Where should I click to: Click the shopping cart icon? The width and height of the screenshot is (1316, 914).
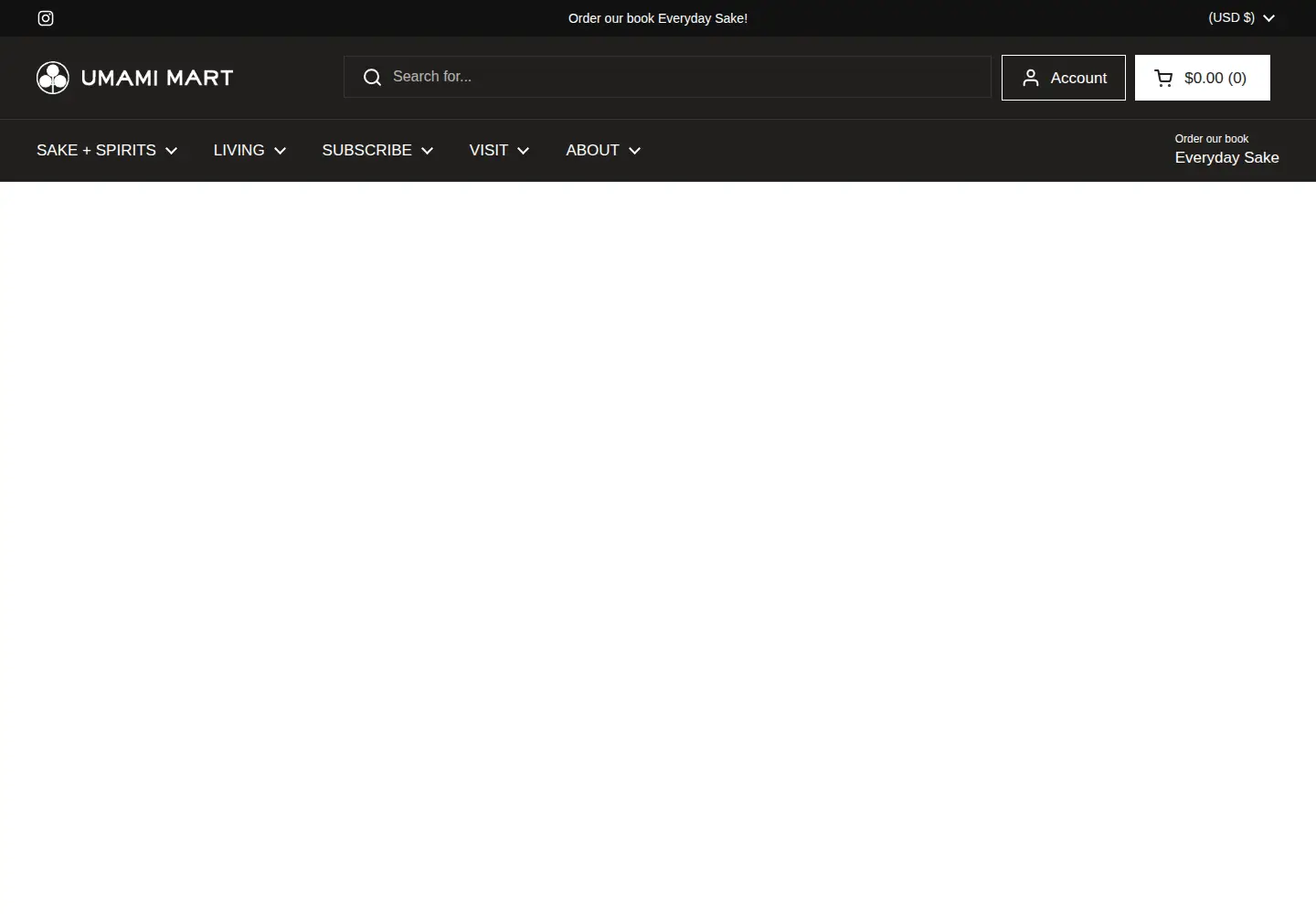(x=1163, y=78)
